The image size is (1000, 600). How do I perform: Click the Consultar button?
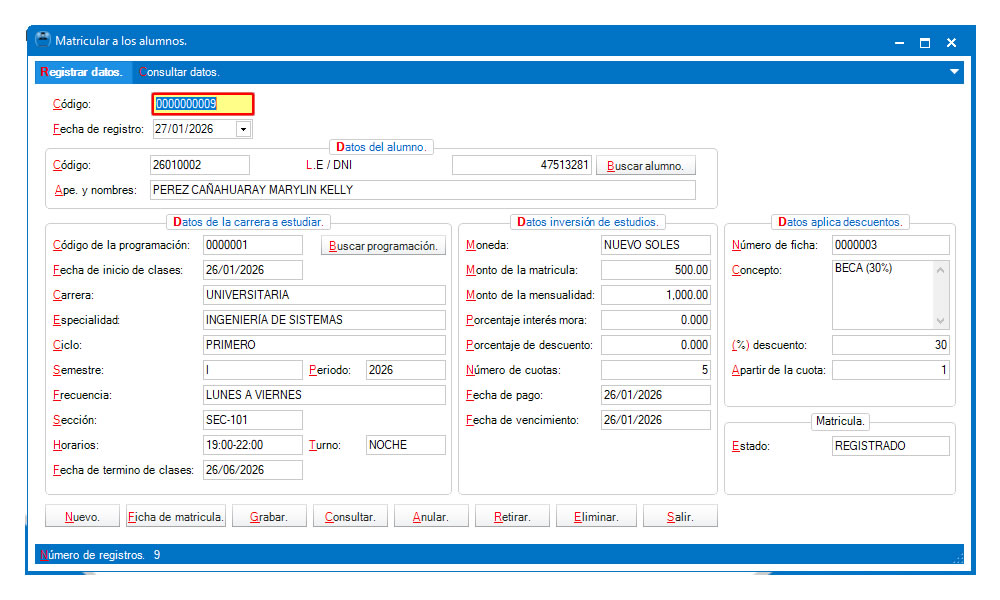coord(350,516)
